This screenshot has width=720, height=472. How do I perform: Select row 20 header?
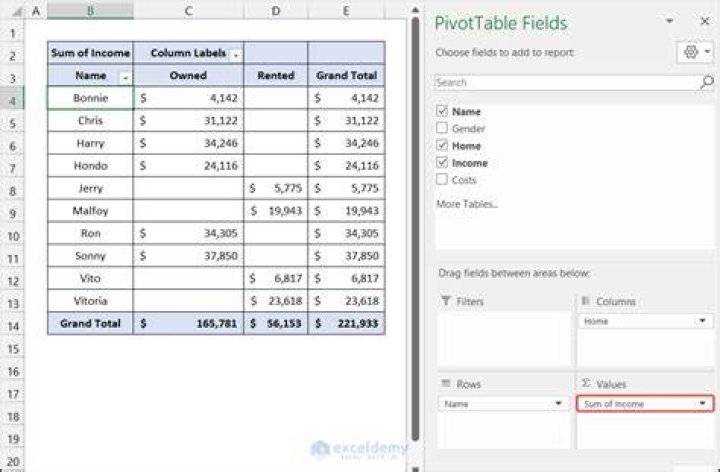12,461
